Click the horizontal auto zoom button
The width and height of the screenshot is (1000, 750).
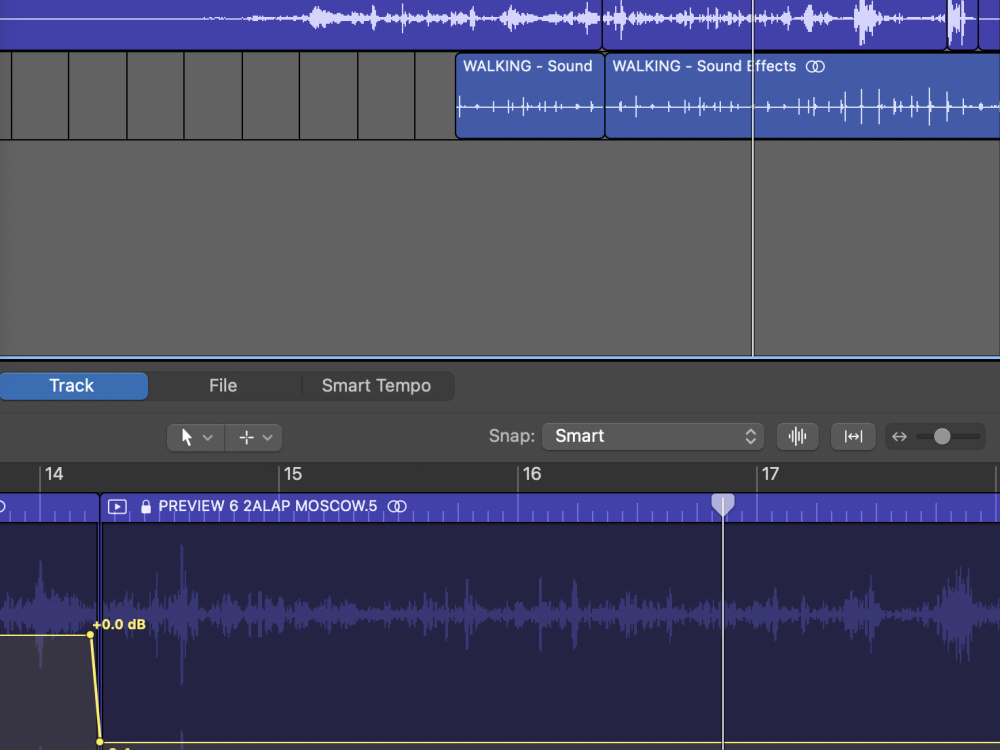(853, 436)
